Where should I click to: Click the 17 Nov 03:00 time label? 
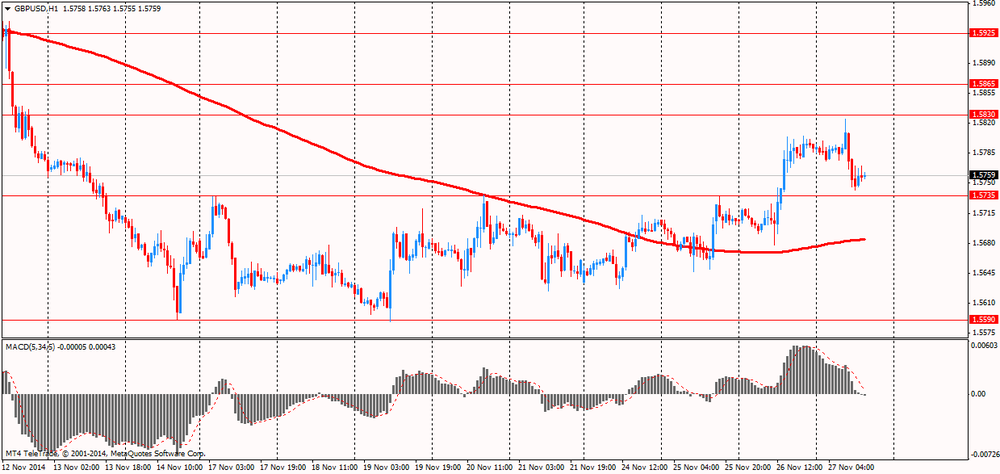232,467
